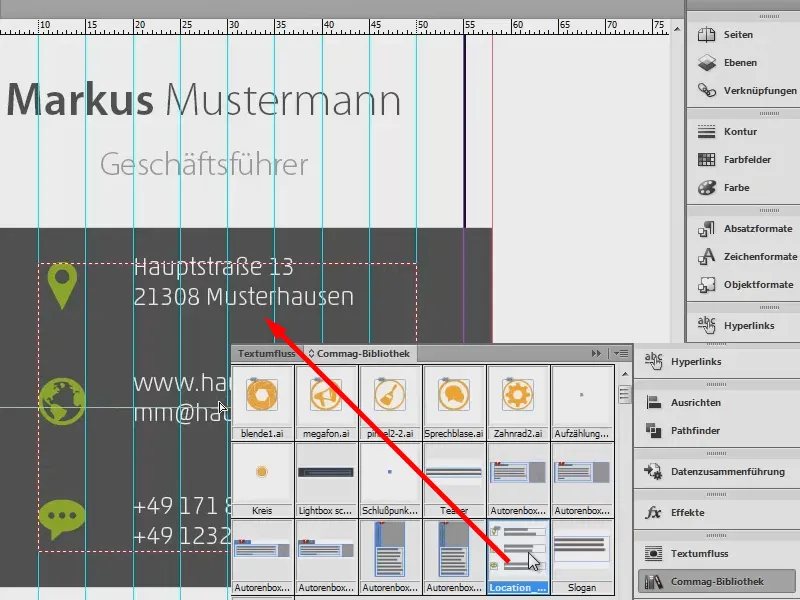Screen dimensions: 800x600
Task: Select the Slogan library item
Action: [x=582, y=557]
